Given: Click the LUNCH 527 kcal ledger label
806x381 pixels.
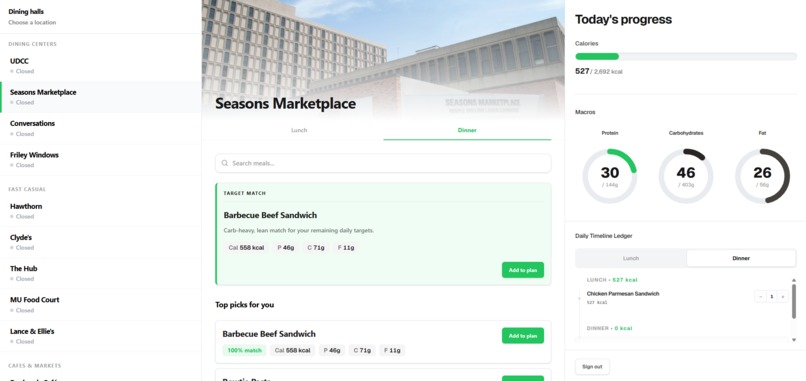Looking at the screenshot, I should (x=612, y=280).
